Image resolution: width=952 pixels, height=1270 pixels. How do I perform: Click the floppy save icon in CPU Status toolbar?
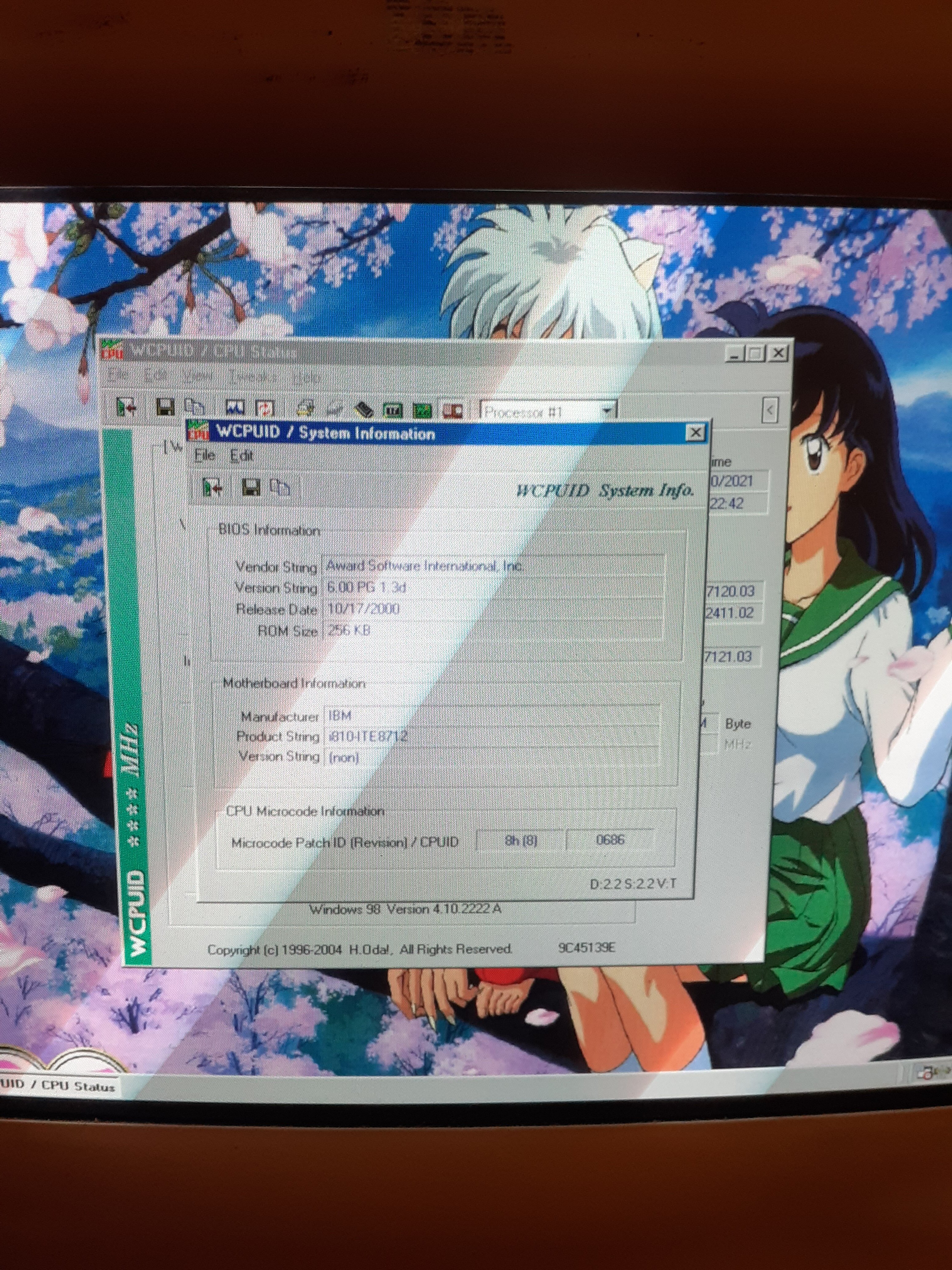click(x=165, y=407)
